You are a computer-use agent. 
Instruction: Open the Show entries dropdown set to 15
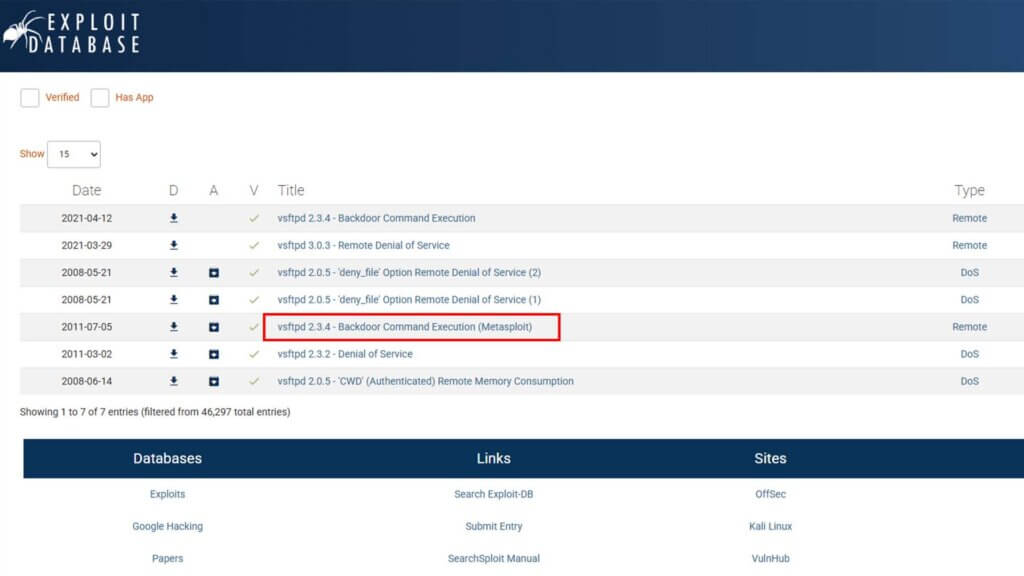[x=74, y=154]
